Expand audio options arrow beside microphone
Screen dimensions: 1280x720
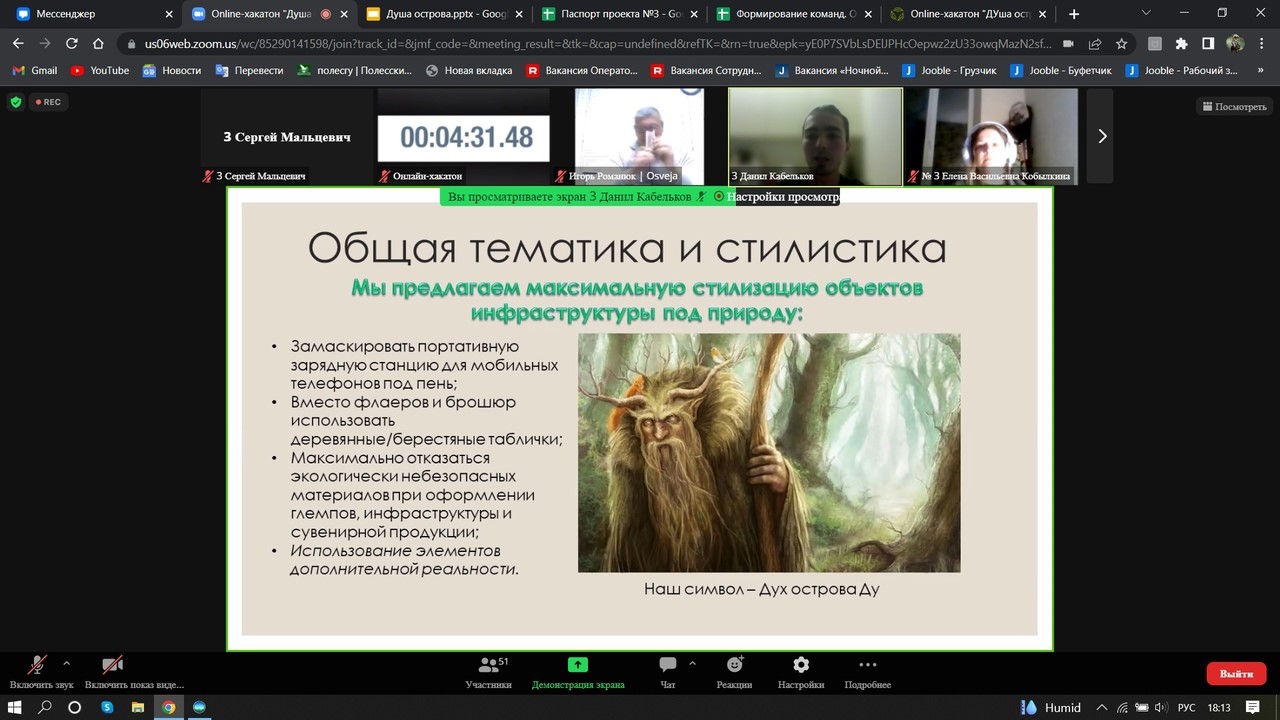[66, 663]
